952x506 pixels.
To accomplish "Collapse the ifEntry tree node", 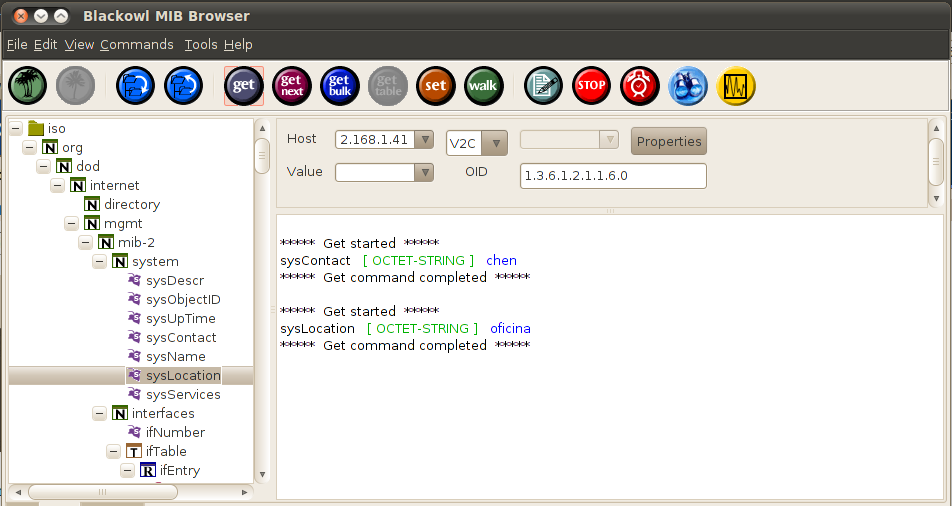I will (x=128, y=470).
